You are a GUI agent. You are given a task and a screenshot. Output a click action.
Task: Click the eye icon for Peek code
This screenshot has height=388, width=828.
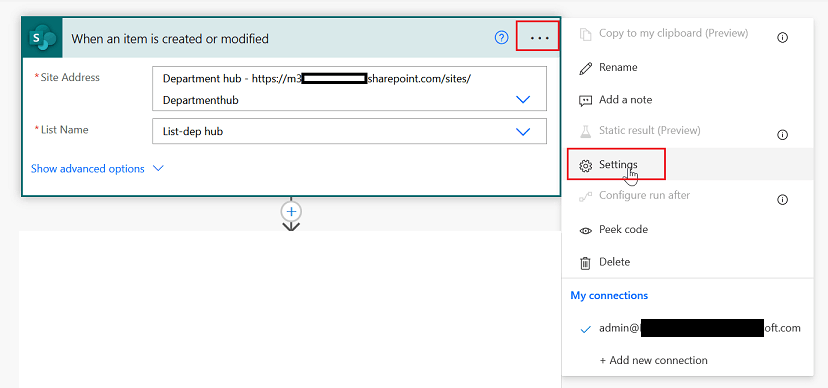(x=585, y=231)
